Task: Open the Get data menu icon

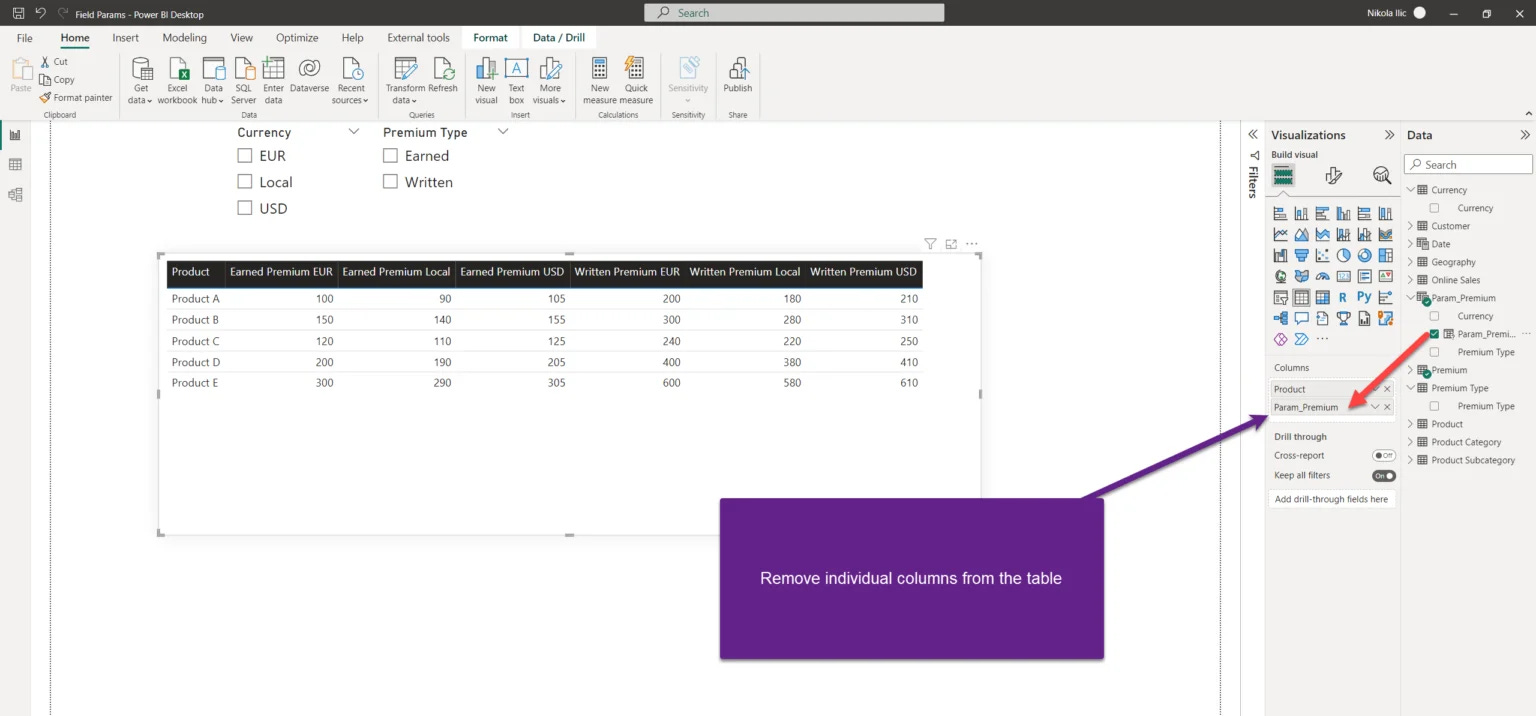Action: (141, 69)
